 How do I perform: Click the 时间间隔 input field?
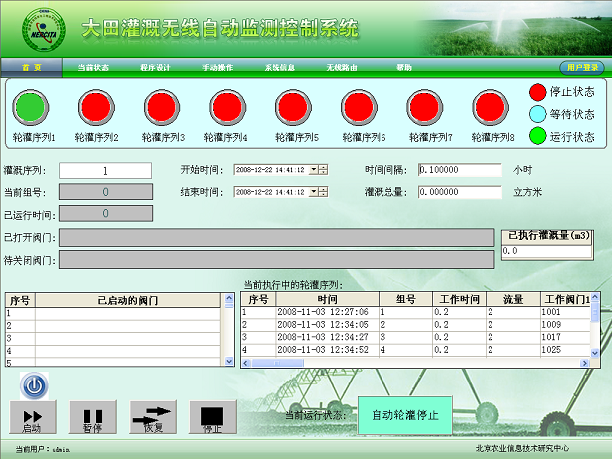coord(459,170)
